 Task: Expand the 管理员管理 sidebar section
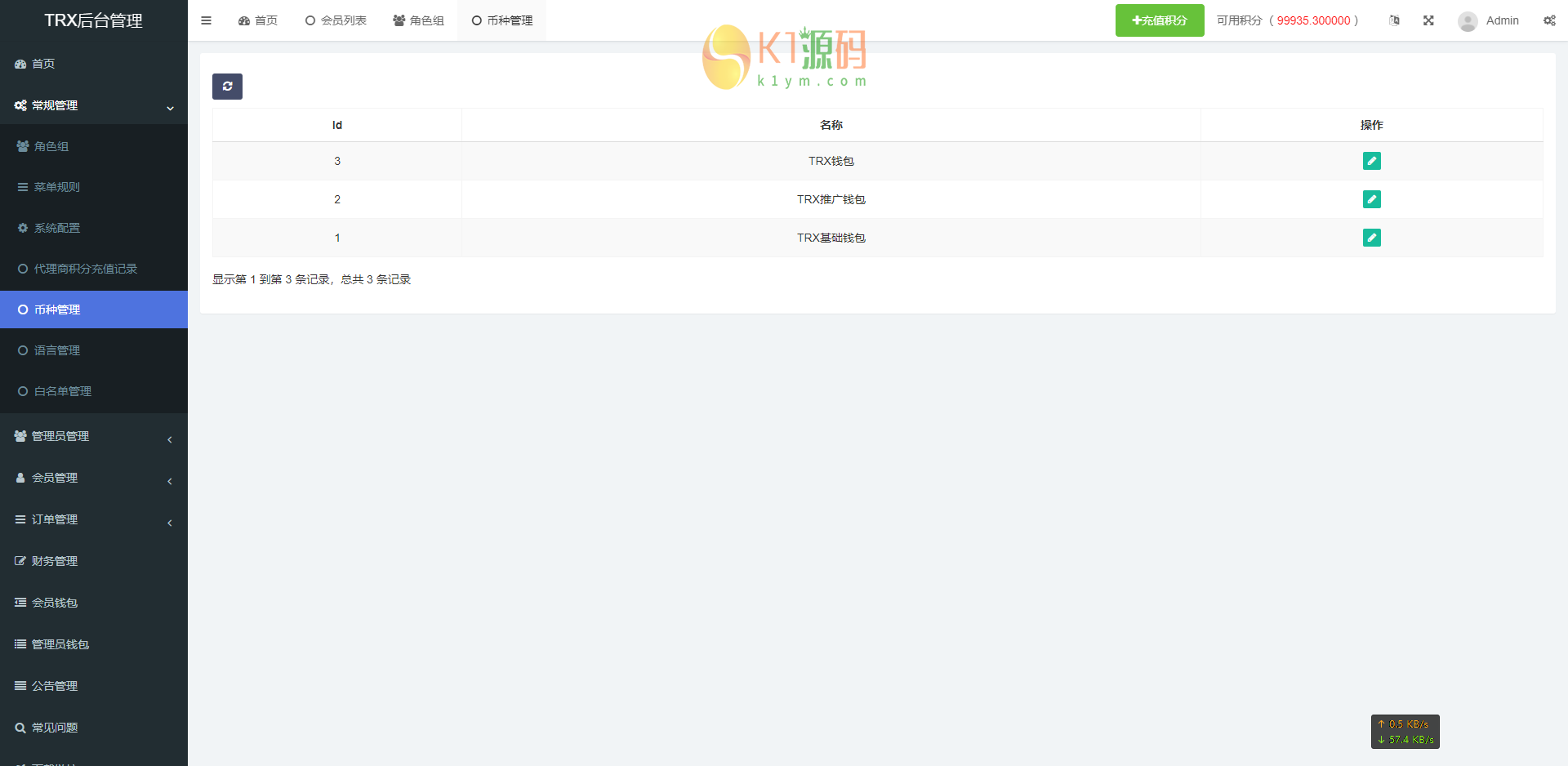[x=94, y=436]
